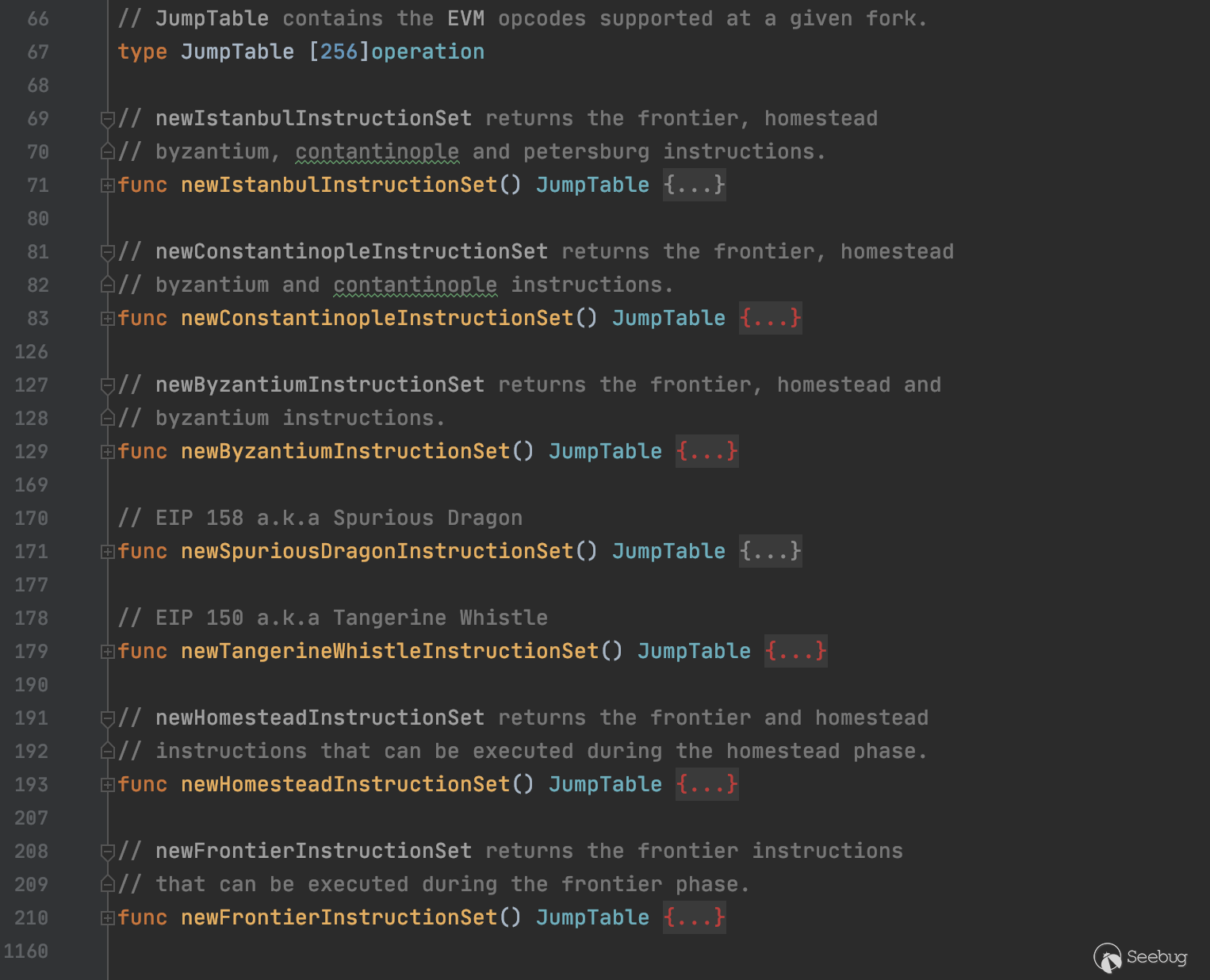
Task: Click the folded {...} after newSpuriousDragonInstructionSet
Action: [770, 552]
